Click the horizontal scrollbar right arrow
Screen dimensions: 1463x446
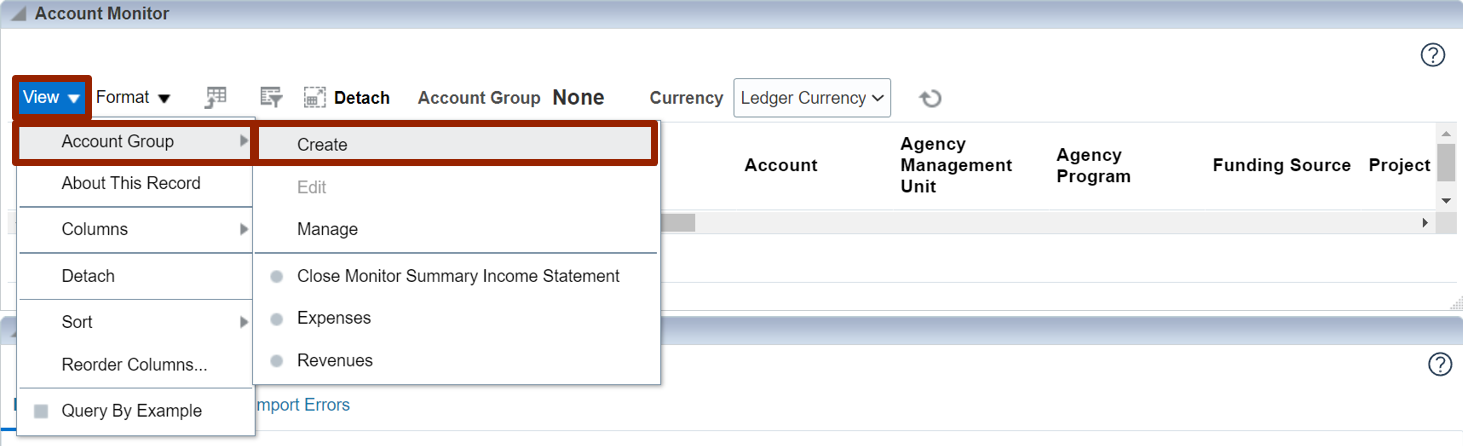click(1425, 222)
